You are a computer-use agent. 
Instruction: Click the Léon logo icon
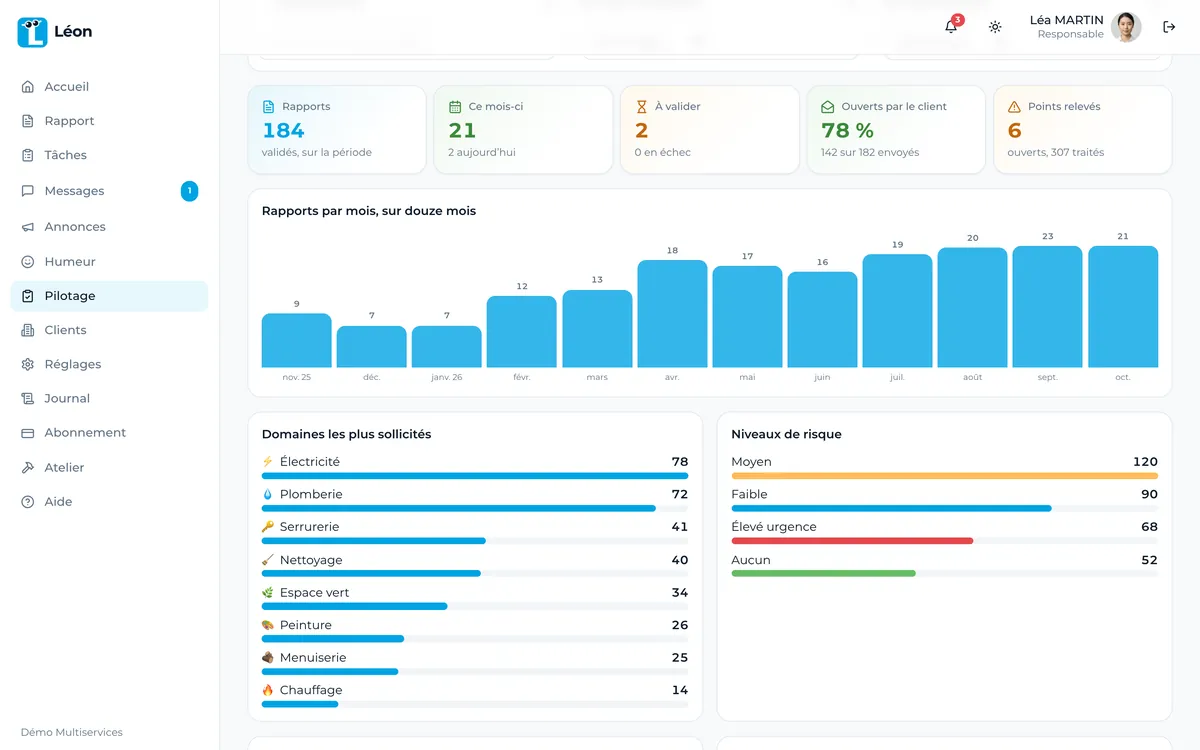pyautogui.click(x=32, y=32)
